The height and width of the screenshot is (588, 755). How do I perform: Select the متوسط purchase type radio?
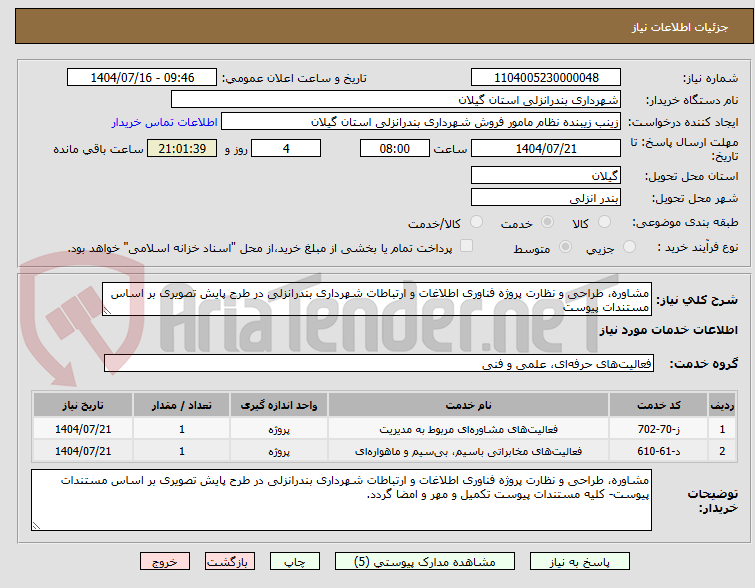[565, 247]
